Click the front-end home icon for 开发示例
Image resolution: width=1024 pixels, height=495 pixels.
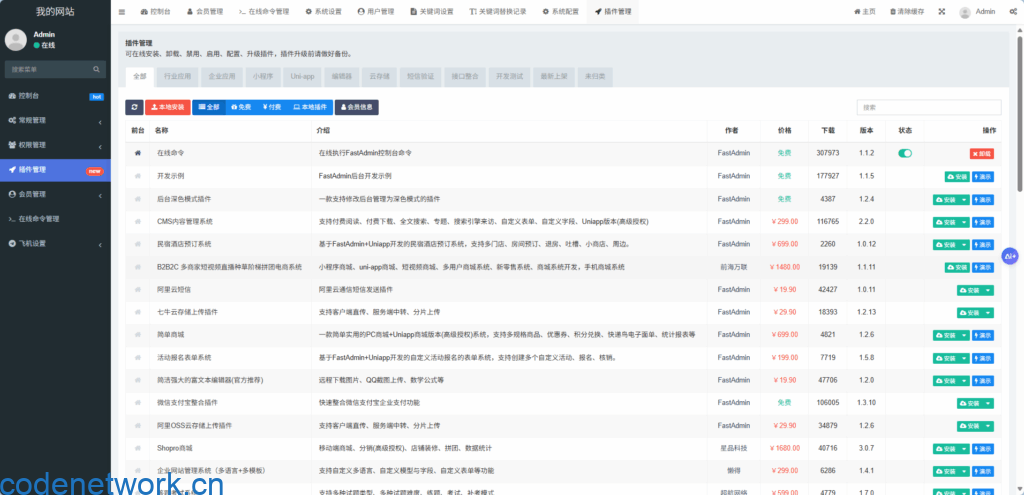[x=137, y=176]
